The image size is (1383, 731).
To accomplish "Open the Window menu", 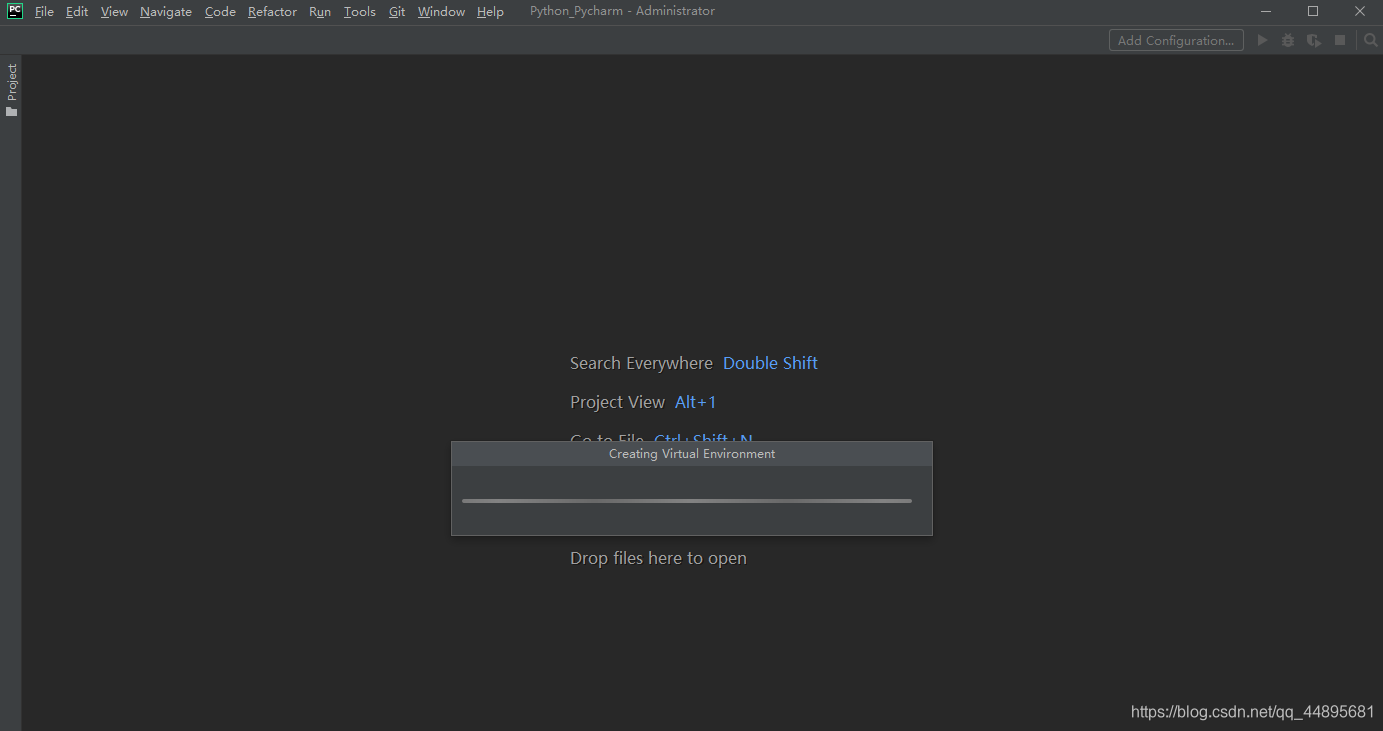I will click(x=441, y=12).
